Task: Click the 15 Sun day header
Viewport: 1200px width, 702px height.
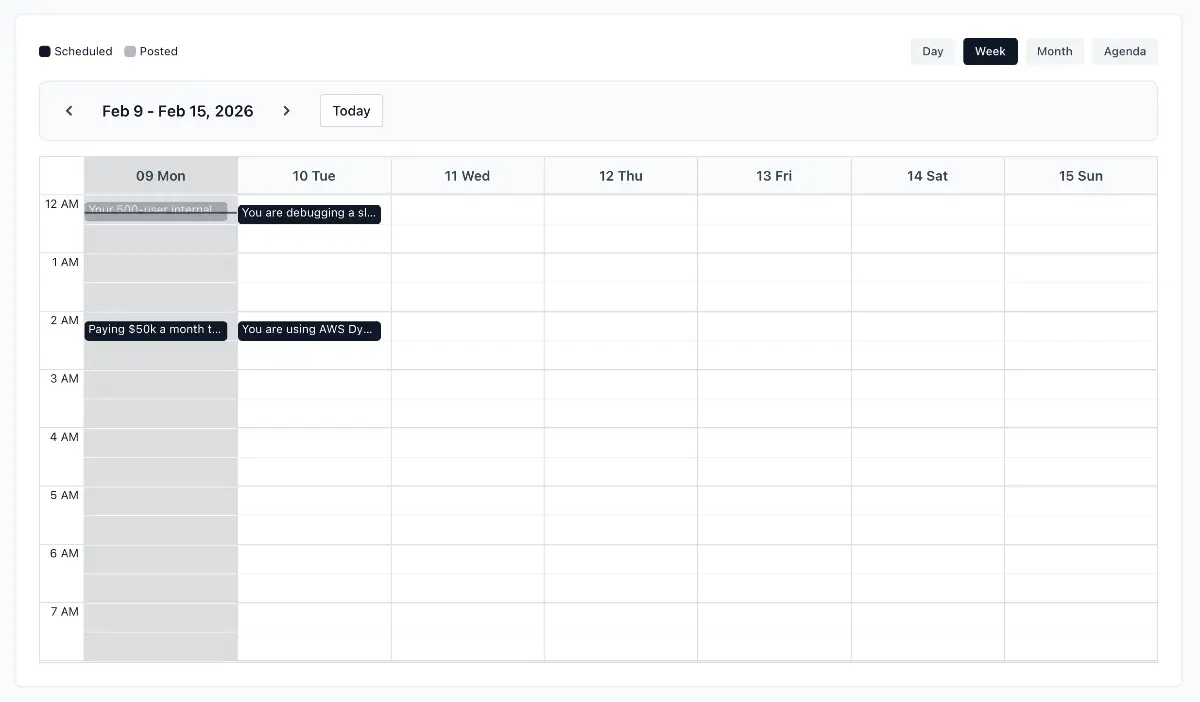Action: click(1081, 176)
